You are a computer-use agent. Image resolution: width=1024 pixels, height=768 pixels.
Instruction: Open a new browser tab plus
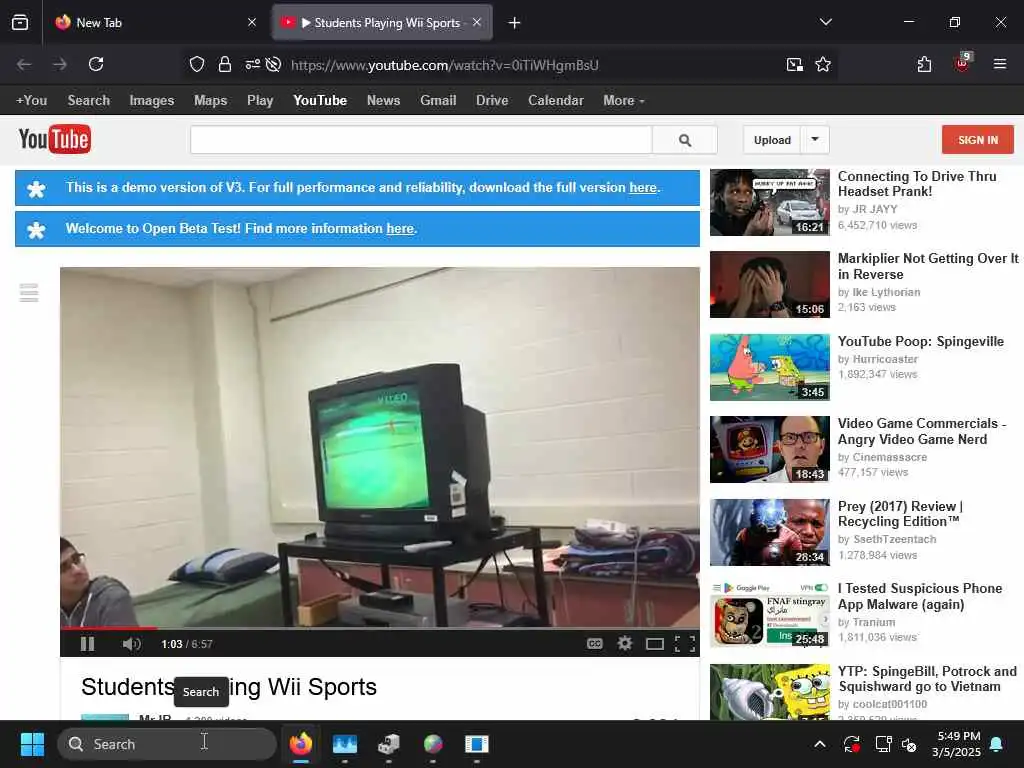(515, 23)
